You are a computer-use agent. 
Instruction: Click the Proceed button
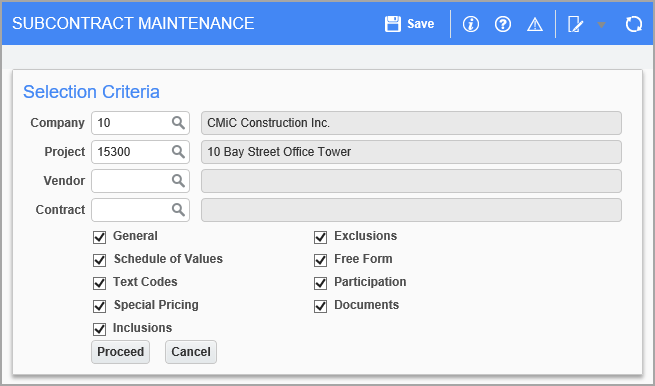(x=120, y=352)
